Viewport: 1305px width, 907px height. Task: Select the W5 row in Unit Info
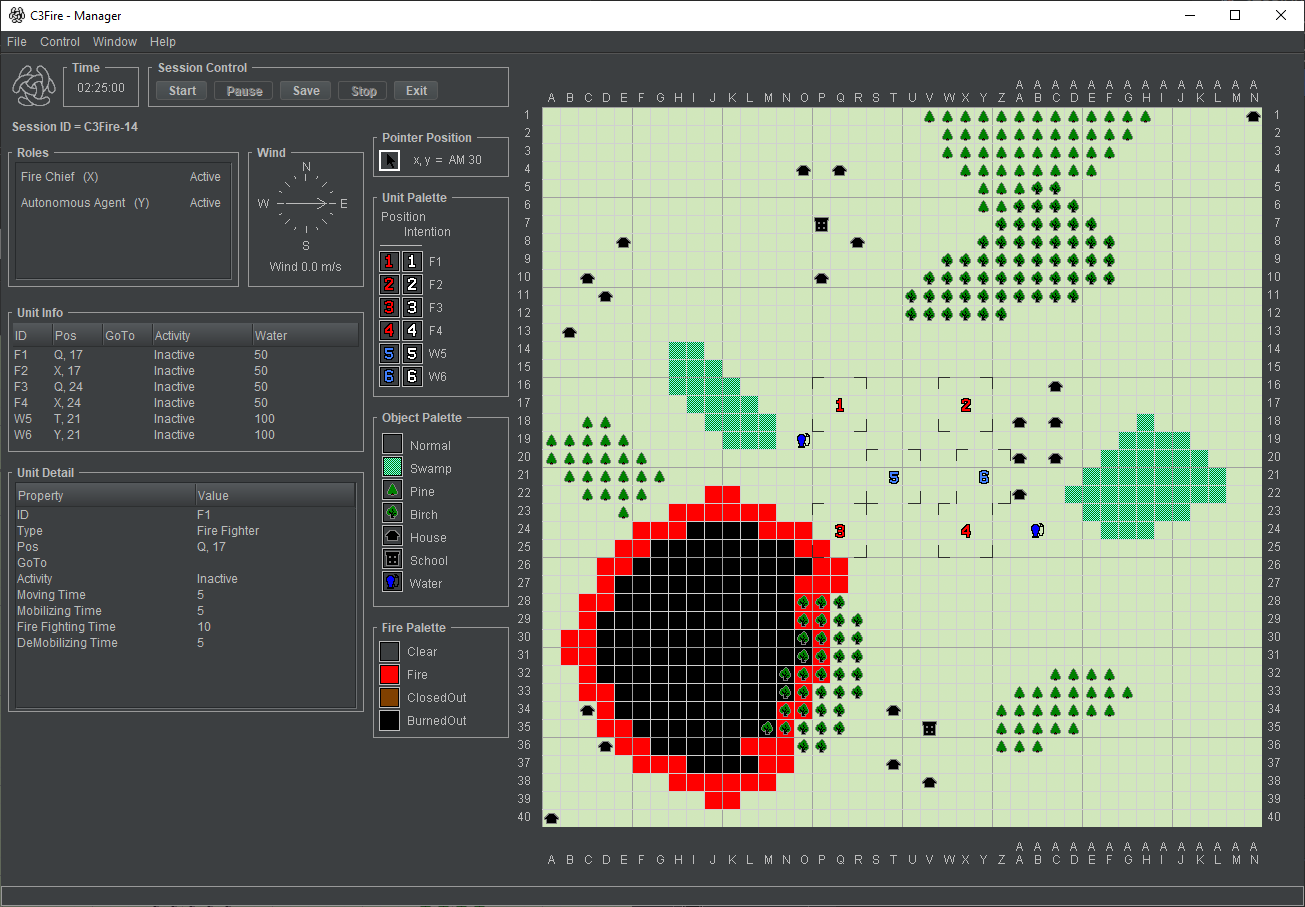pyautogui.click(x=185, y=419)
